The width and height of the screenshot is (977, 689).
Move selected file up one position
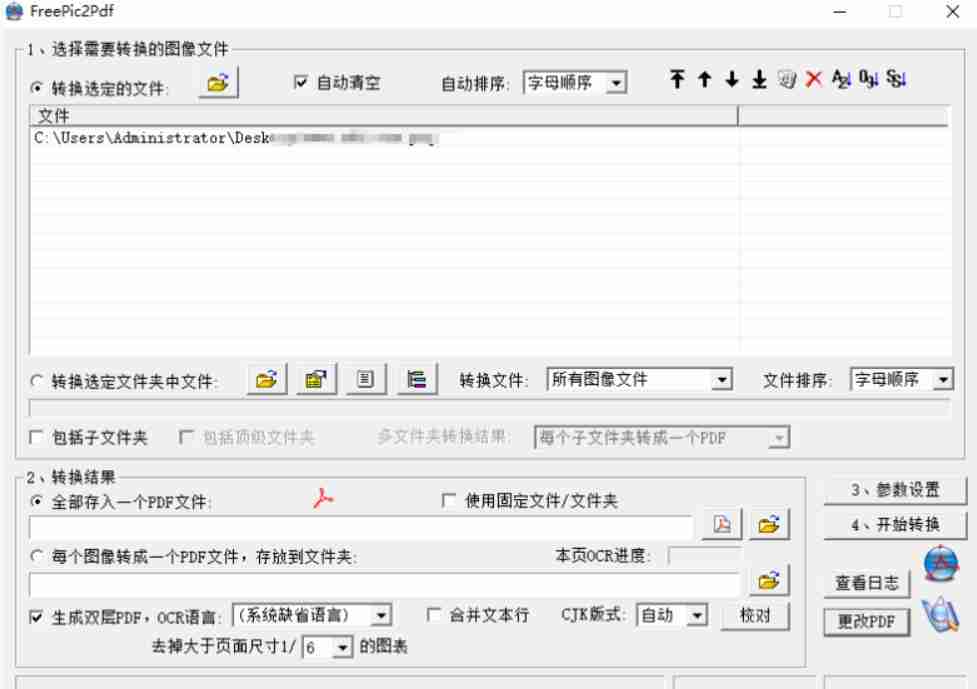[x=705, y=79]
